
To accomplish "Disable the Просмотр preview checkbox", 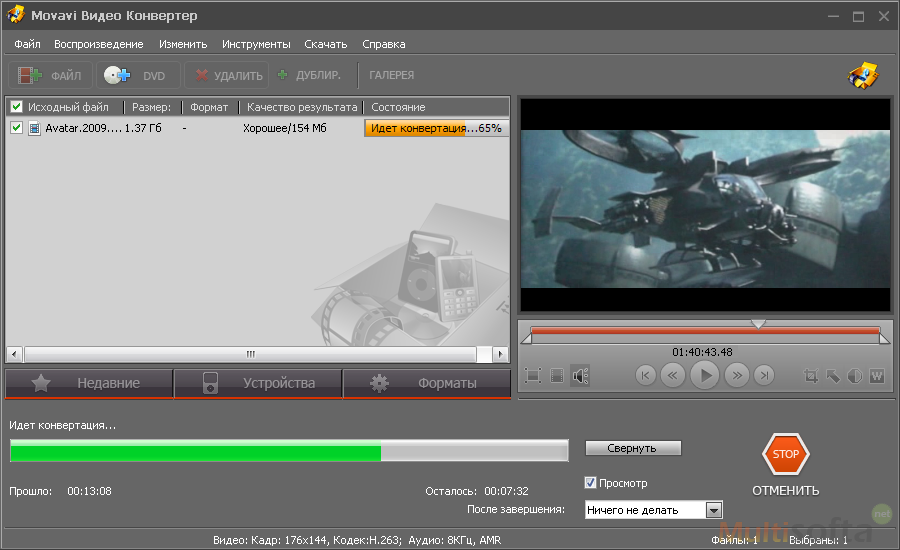I will click(591, 483).
